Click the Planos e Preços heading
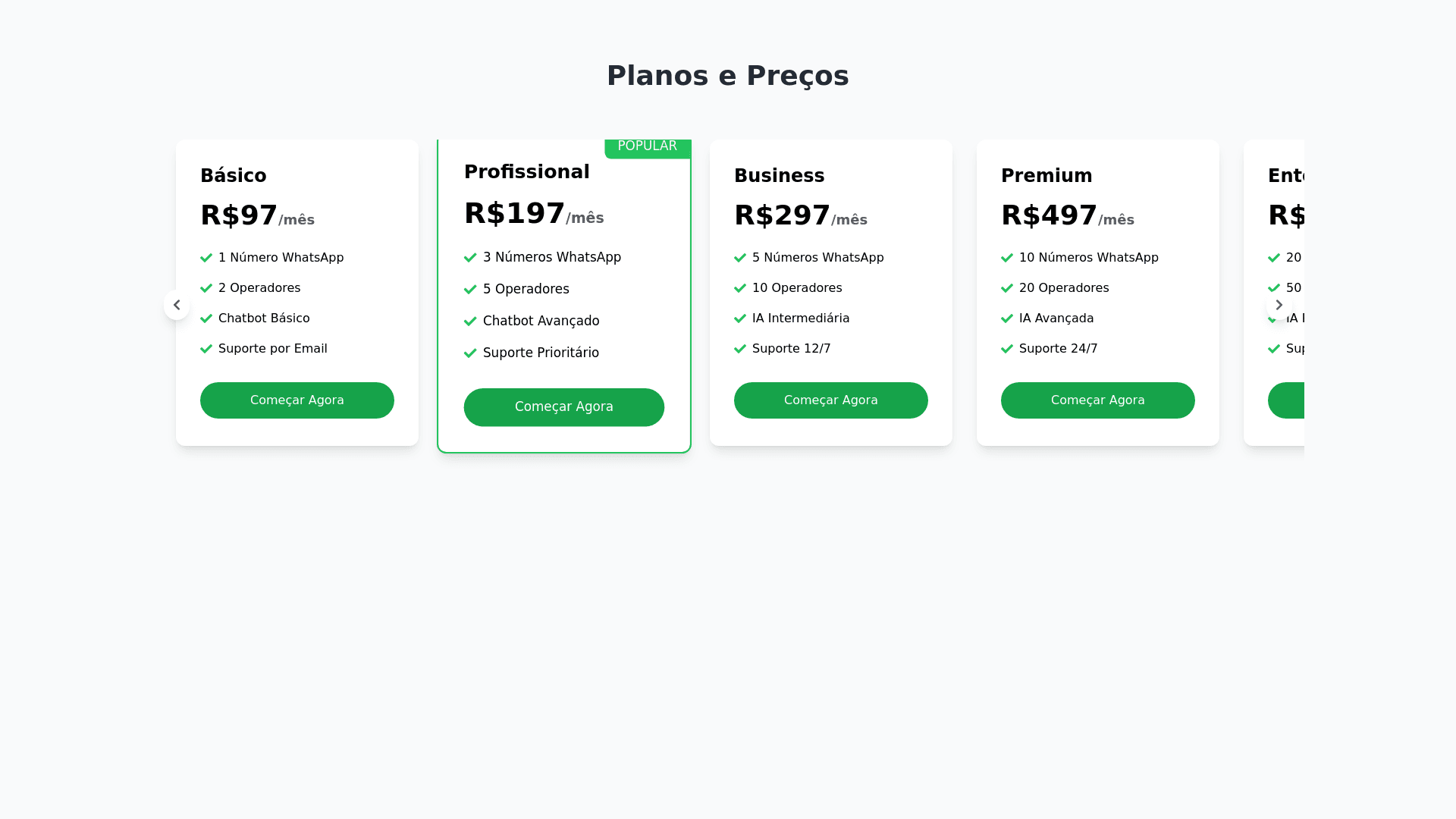 [x=728, y=76]
